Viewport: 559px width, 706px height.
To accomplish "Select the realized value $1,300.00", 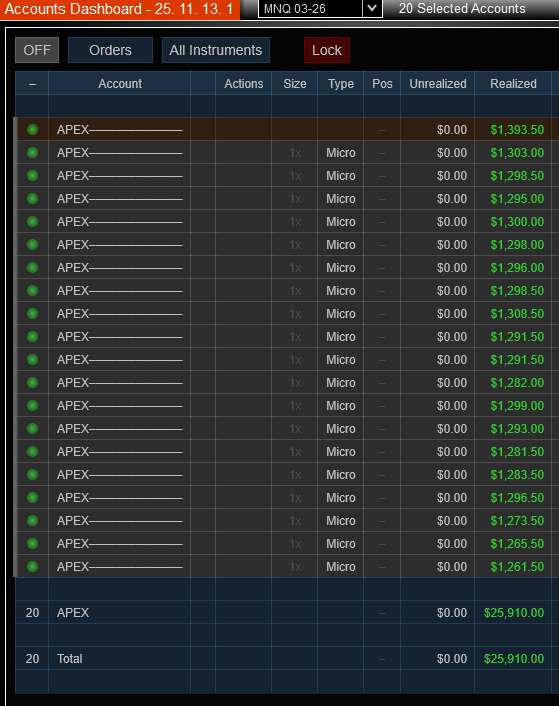I will pos(517,222).
